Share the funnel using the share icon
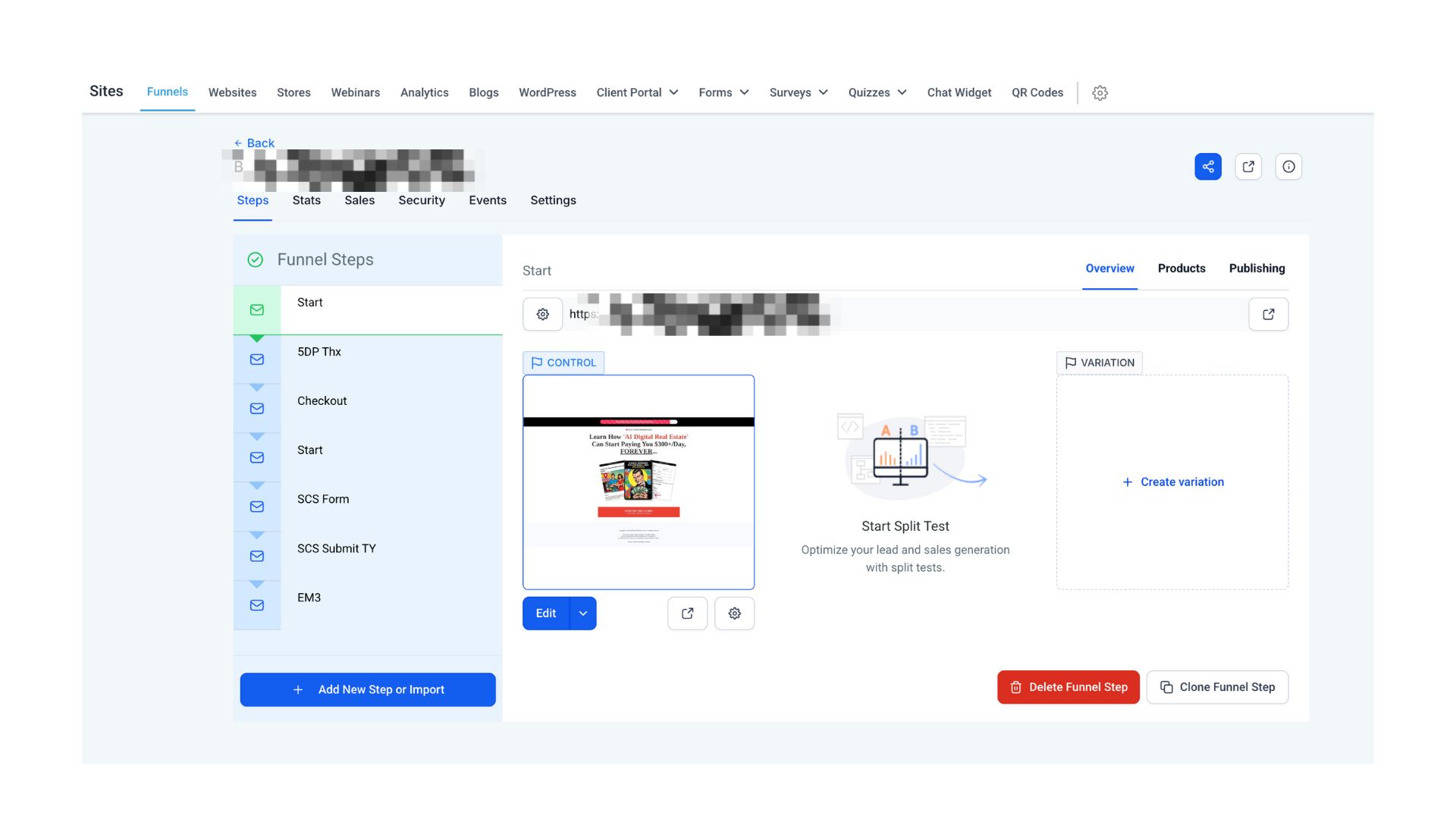 (x=1208, y=166)
